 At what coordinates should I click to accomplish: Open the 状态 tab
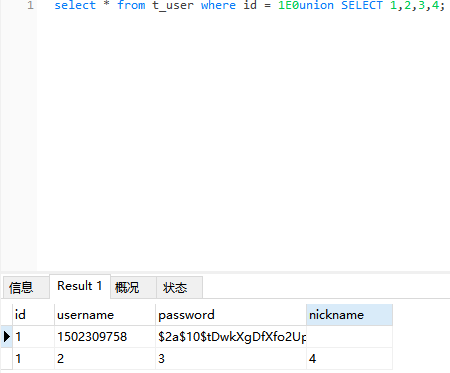coord(179,287)
